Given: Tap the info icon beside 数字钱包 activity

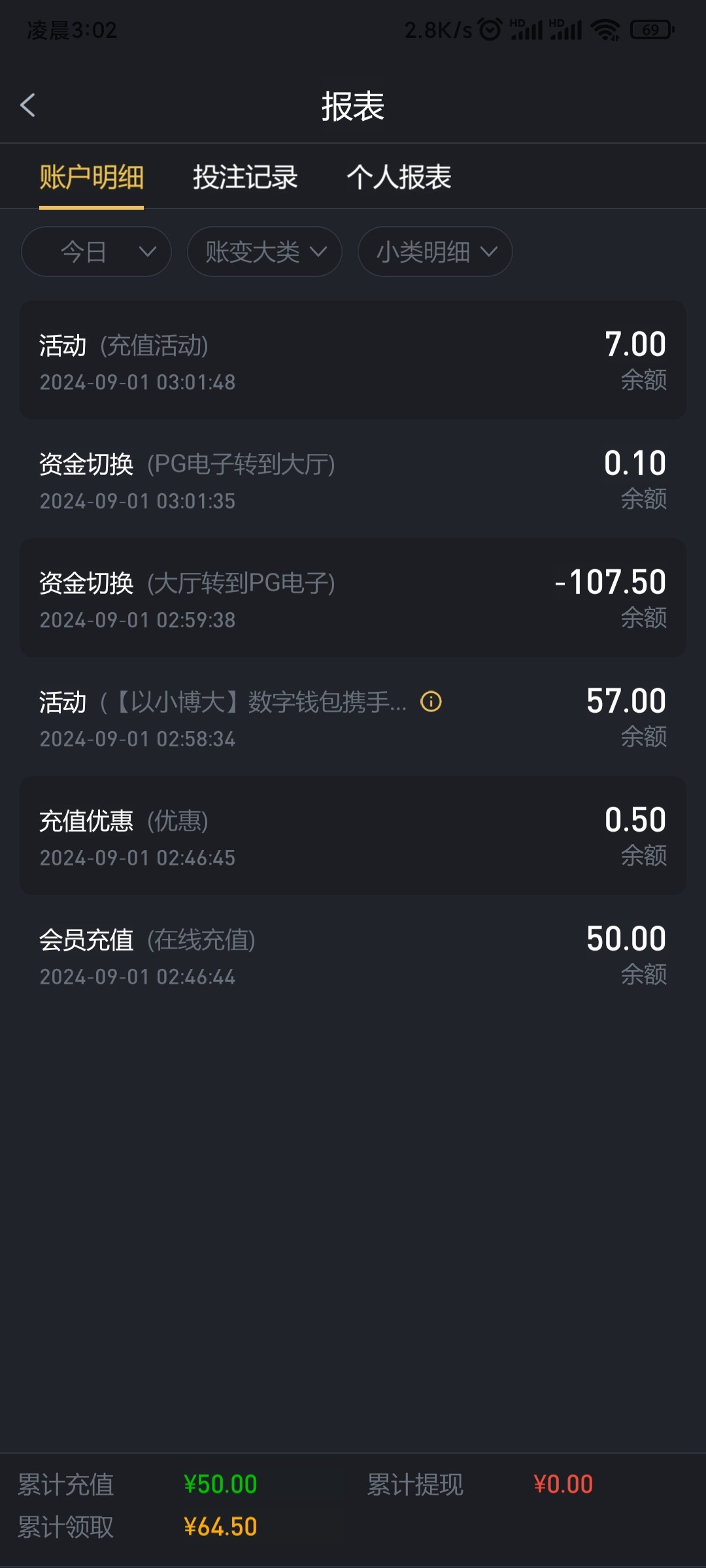Looking at the screenshot, I should click(431, 702).
